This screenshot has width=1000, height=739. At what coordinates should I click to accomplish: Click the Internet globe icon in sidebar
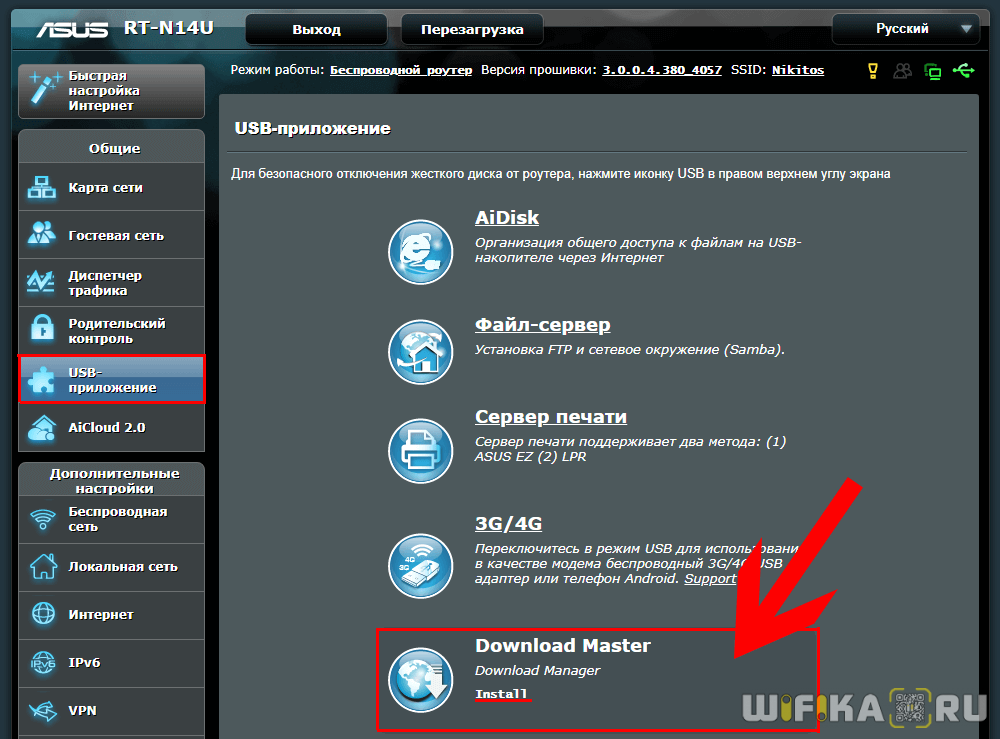click(43, 614)
